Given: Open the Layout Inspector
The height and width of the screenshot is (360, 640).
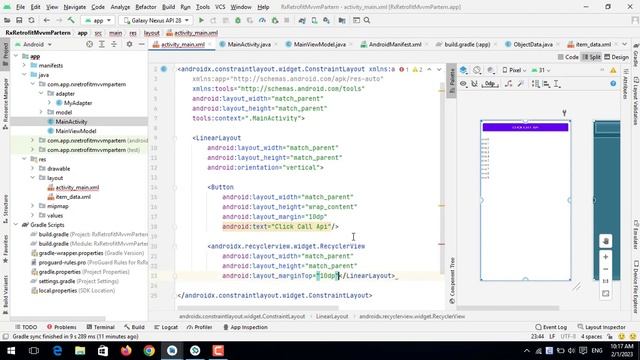Looking at the screenshot, I should click(602, 327).
